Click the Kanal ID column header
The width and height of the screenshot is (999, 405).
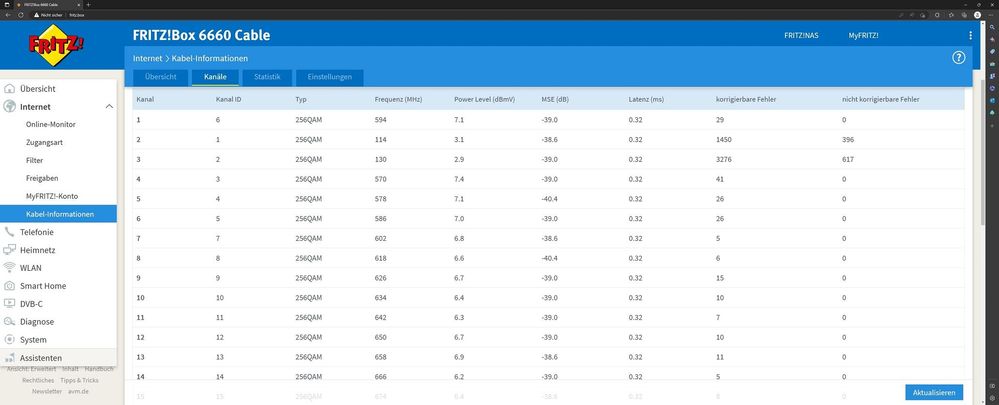coord(229,100)
